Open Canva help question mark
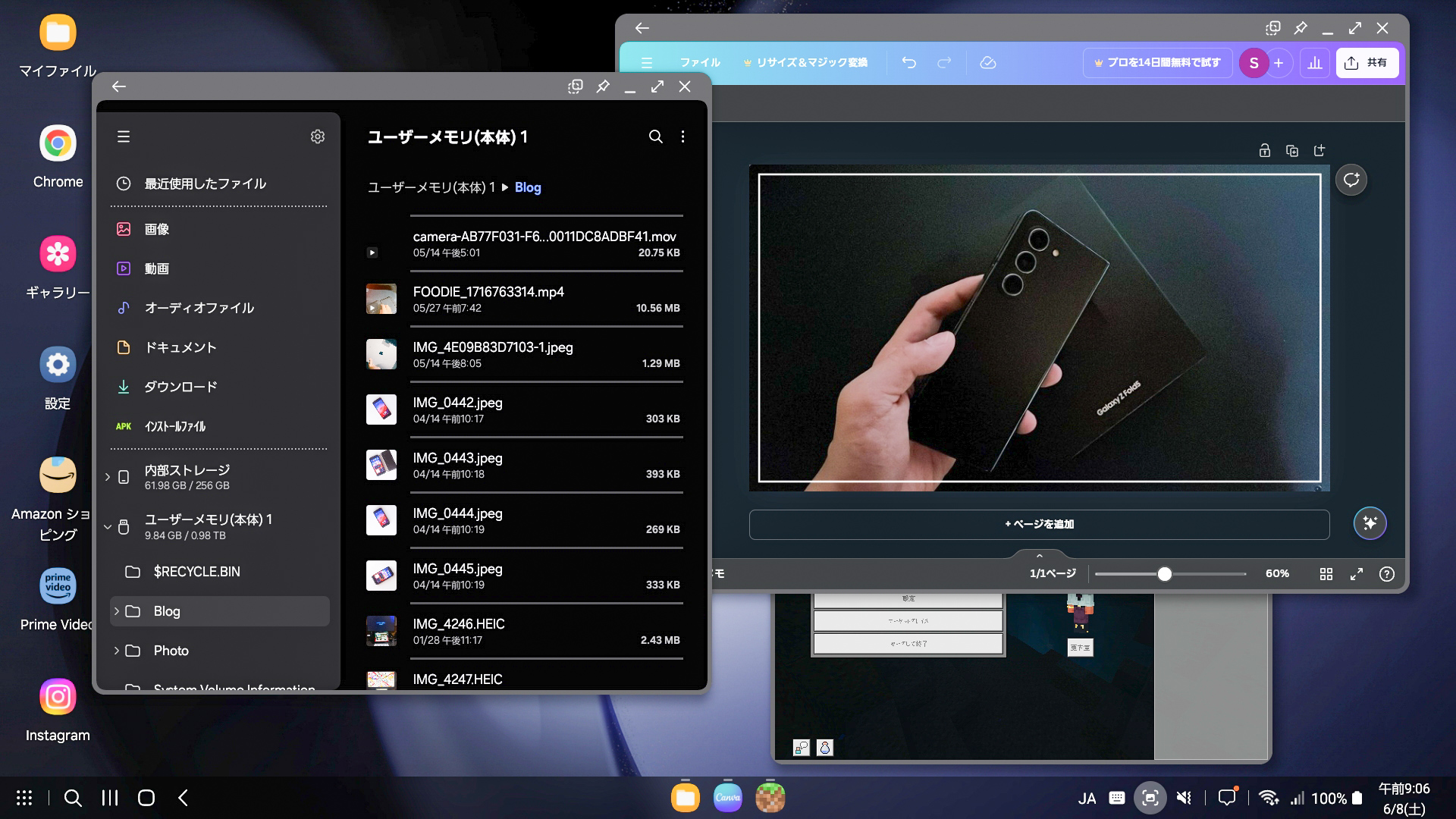The image size is (1456, 819). pyautogui.click(x=1387, y=574)
